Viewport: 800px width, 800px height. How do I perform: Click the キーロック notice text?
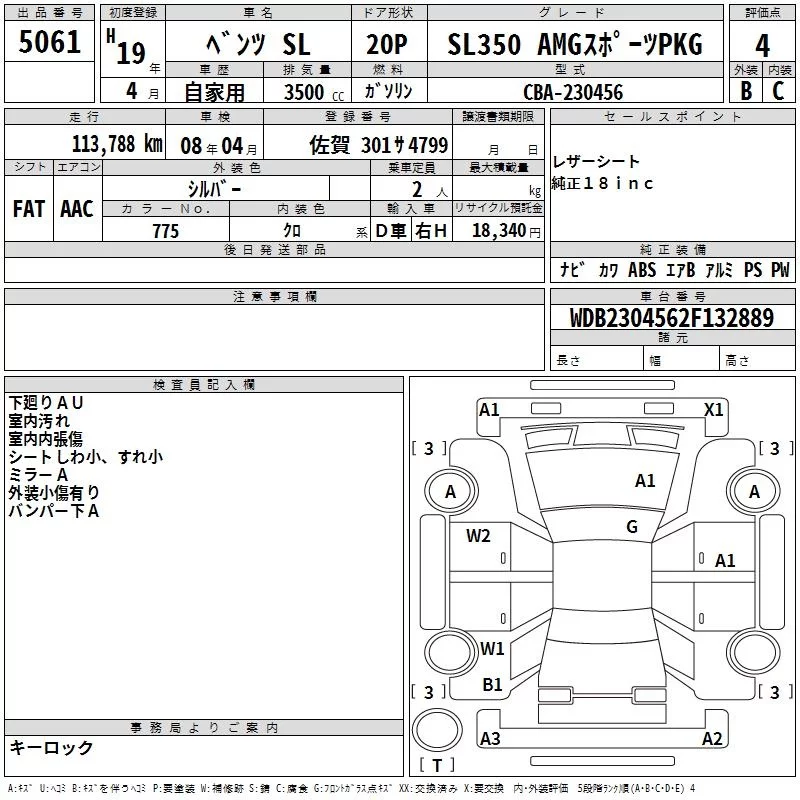[51, 747]
